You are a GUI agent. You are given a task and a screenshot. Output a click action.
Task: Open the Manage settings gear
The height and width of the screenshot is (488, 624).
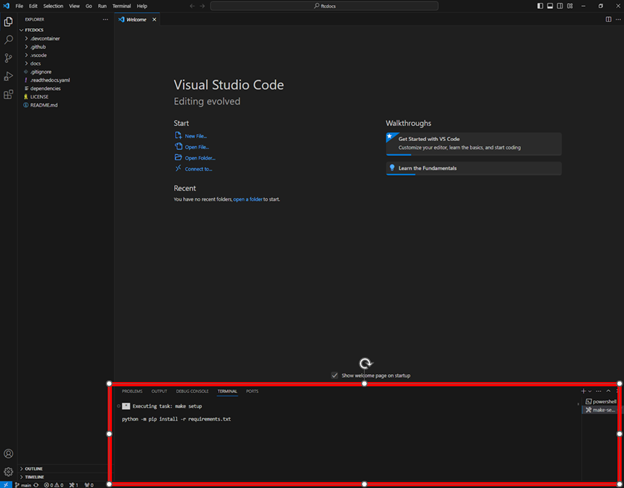(8, 471)
